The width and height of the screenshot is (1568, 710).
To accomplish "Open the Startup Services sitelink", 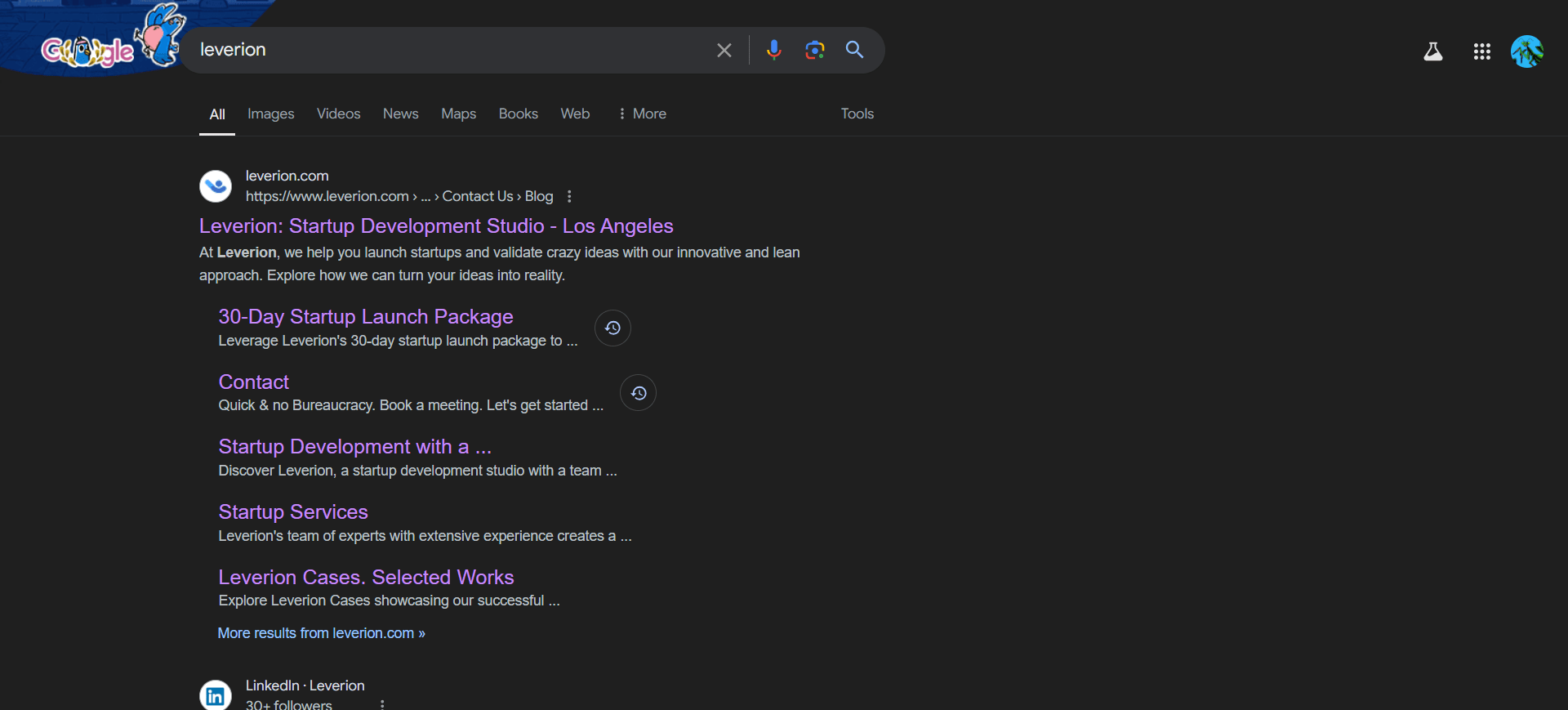I will (x=293, y=511).
